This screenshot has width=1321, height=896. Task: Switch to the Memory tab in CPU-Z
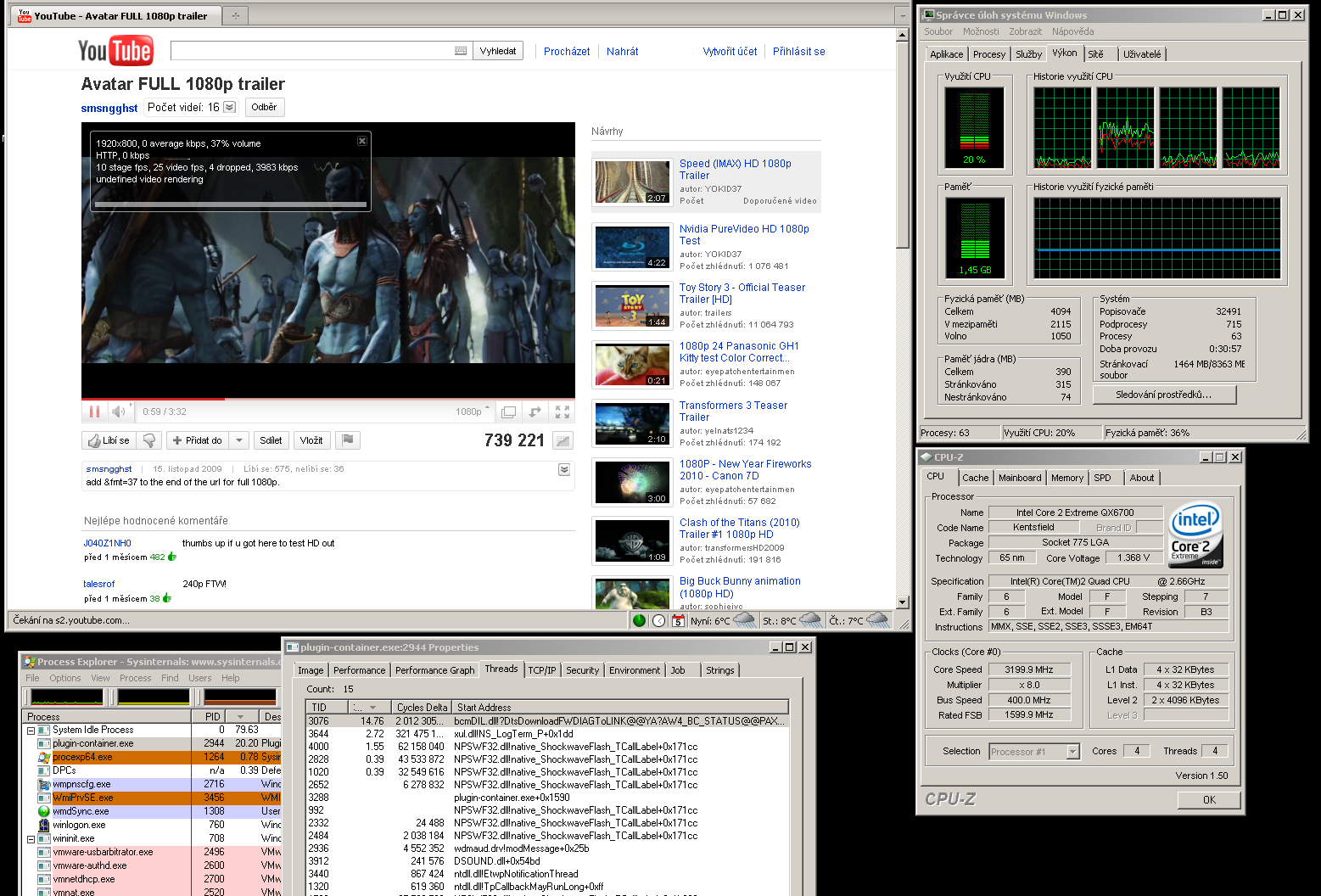pos(1067,478)
